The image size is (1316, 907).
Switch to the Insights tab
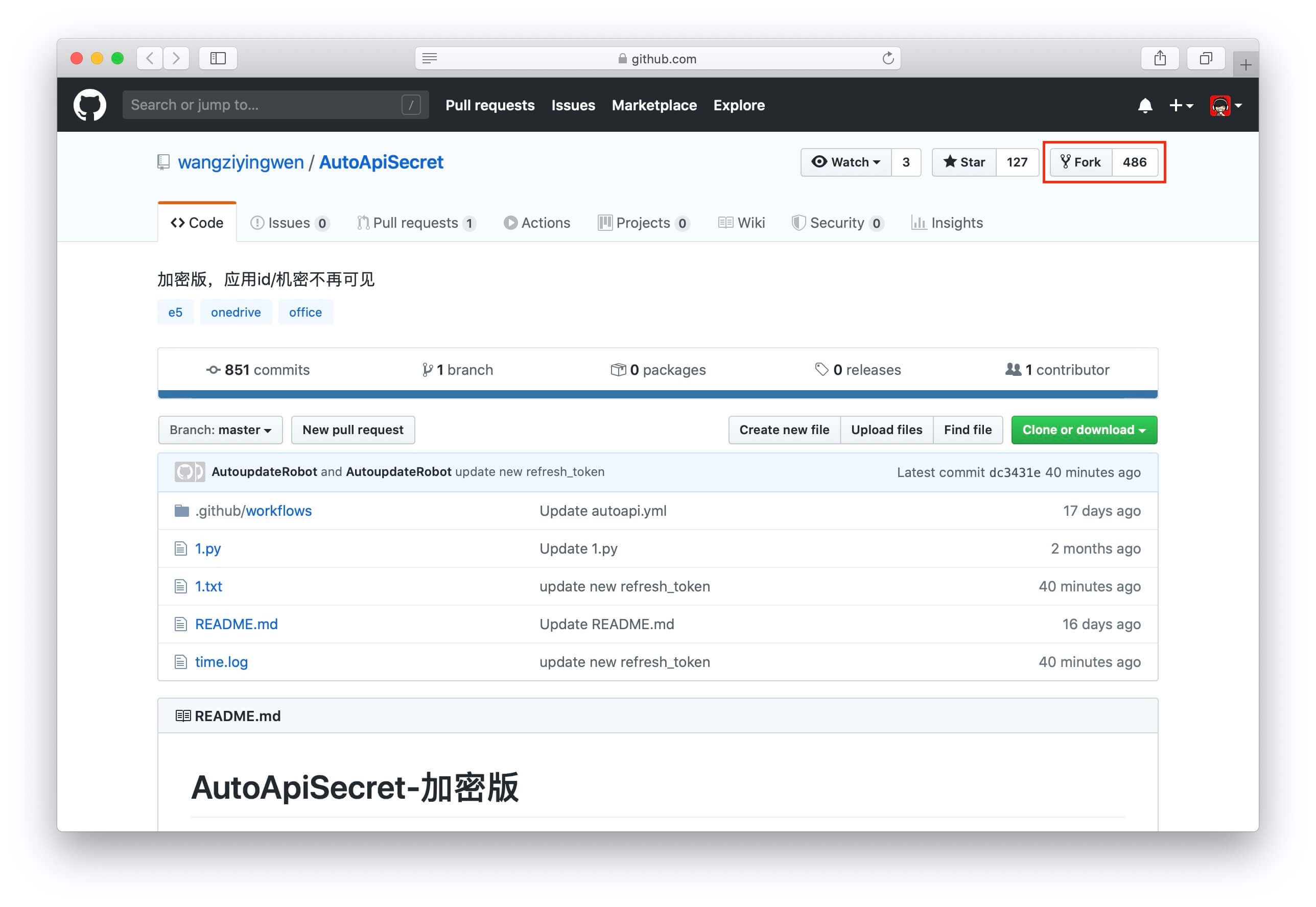tap(947, 223)
